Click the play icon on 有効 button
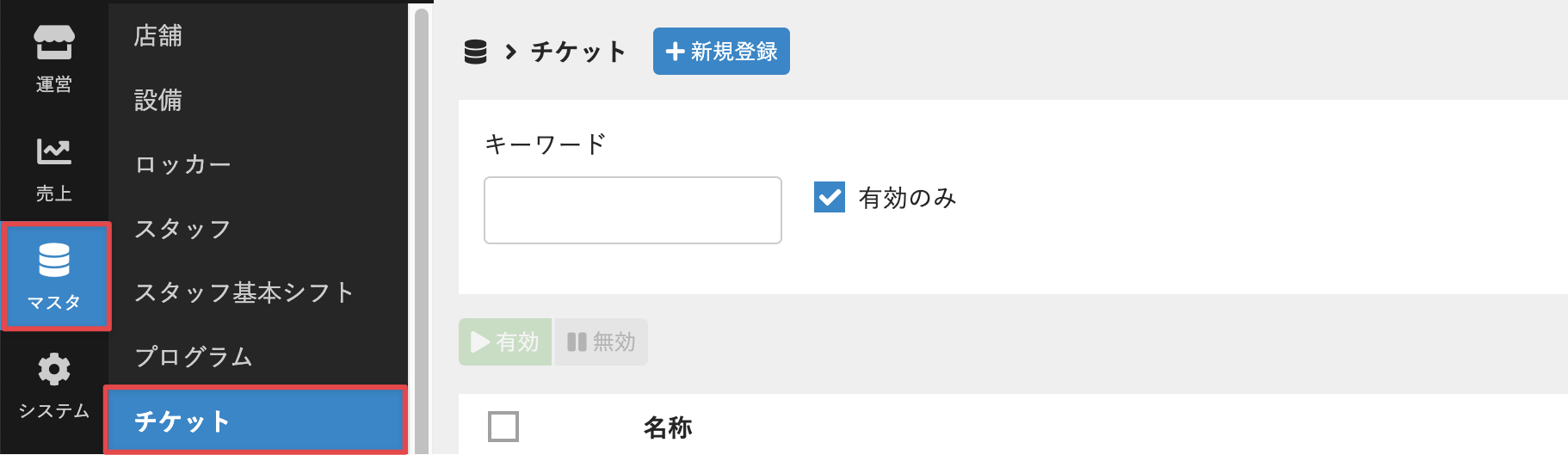 [480, 342]
